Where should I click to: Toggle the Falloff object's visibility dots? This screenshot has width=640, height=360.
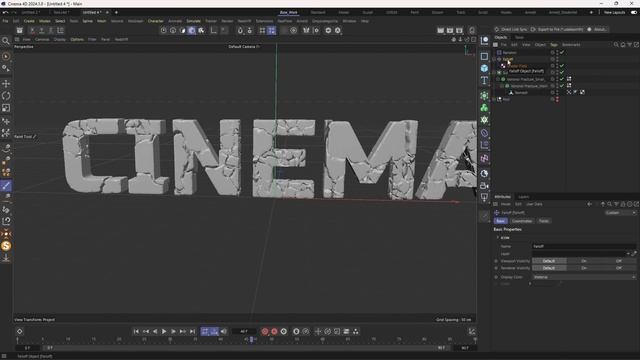(x=557, y=59)
